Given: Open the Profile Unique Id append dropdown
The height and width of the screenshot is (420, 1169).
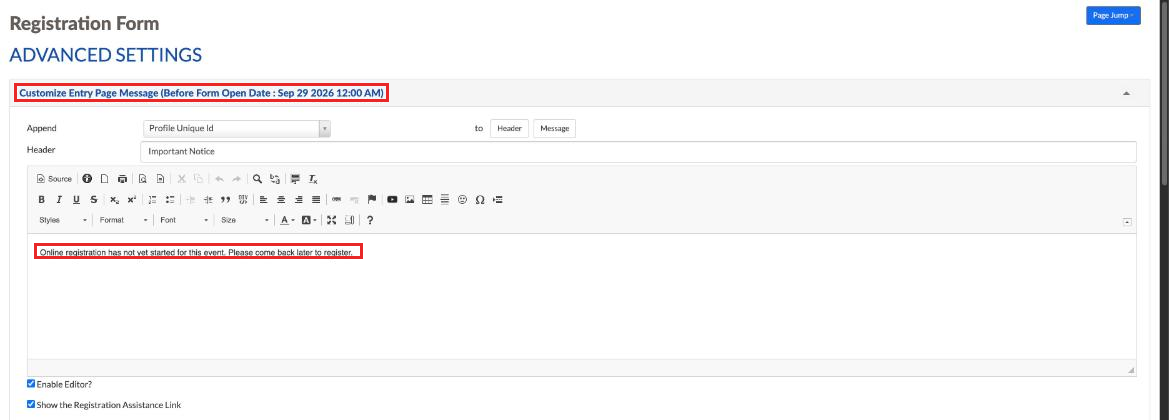Looking at the screenshot, I should (237, 129).
